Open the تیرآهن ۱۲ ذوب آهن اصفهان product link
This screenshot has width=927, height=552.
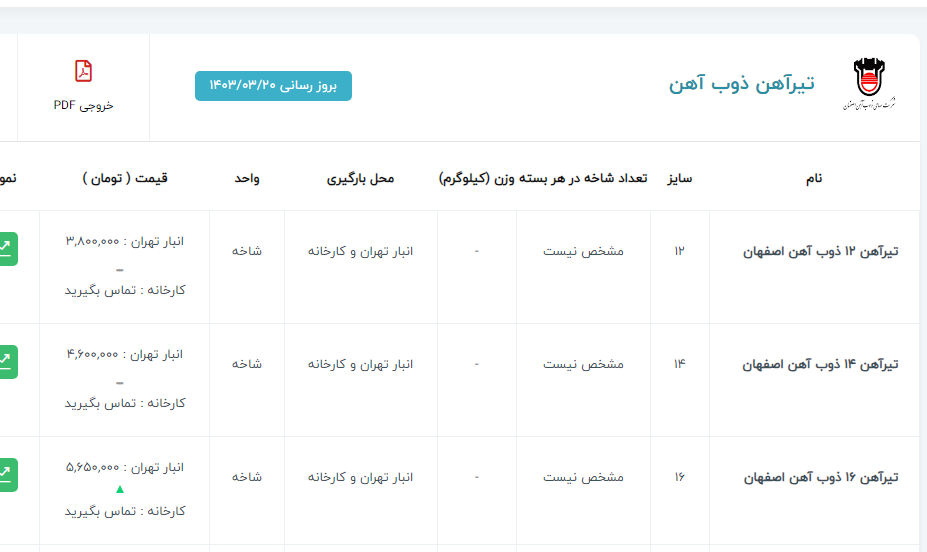coord(820,251)
